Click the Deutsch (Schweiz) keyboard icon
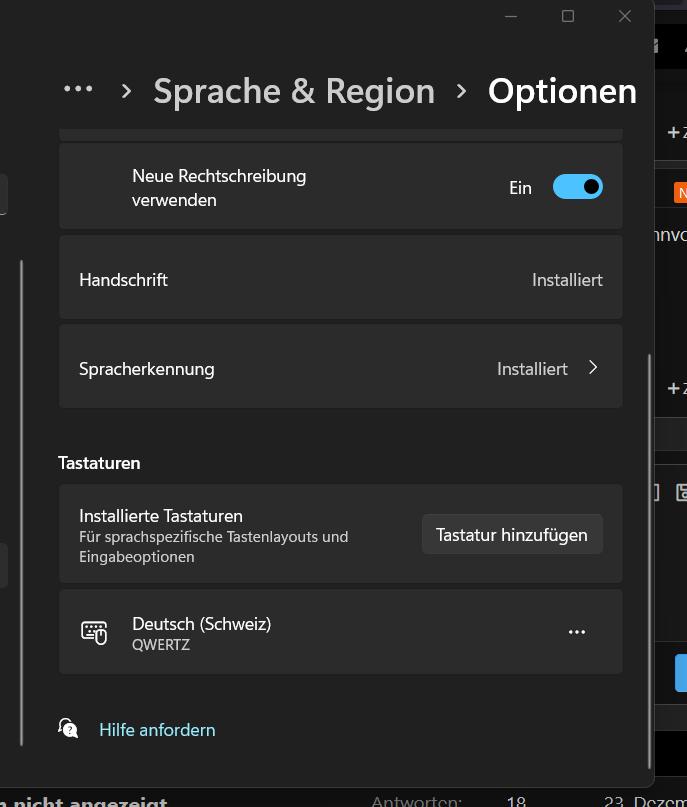687x807 pixels. 94,632
